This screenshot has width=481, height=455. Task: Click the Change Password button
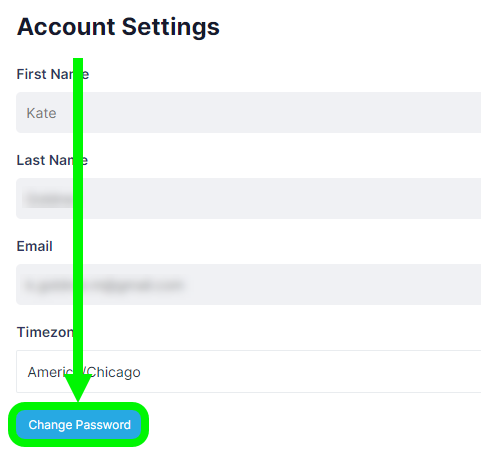78,424
